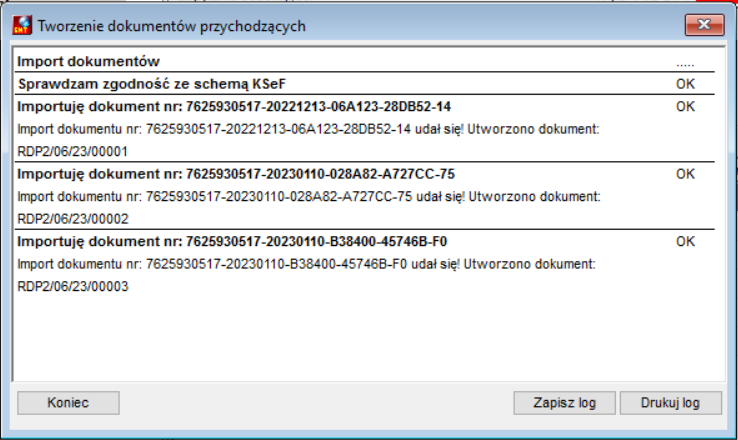Save the log with Zapisz log
Viewport: 738px width, 440px height.
click(x=564, y=403)
